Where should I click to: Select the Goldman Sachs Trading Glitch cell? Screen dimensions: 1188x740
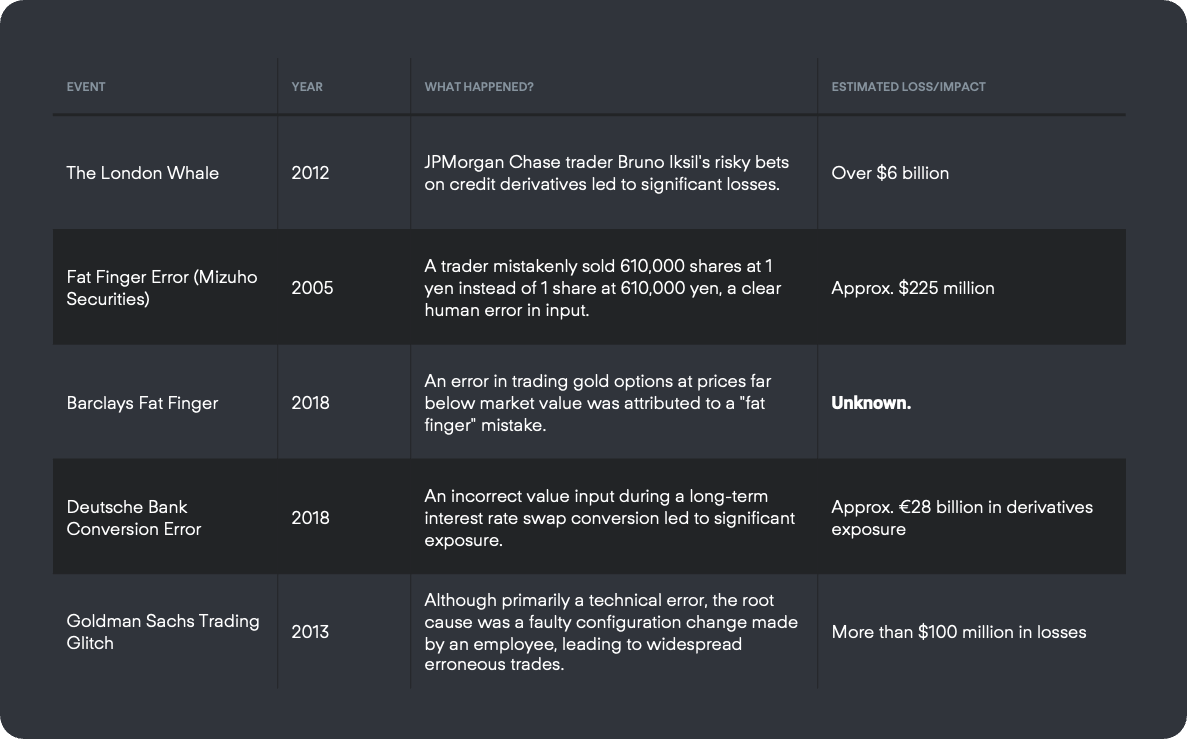pyautogui.click(x=163, y=632)
